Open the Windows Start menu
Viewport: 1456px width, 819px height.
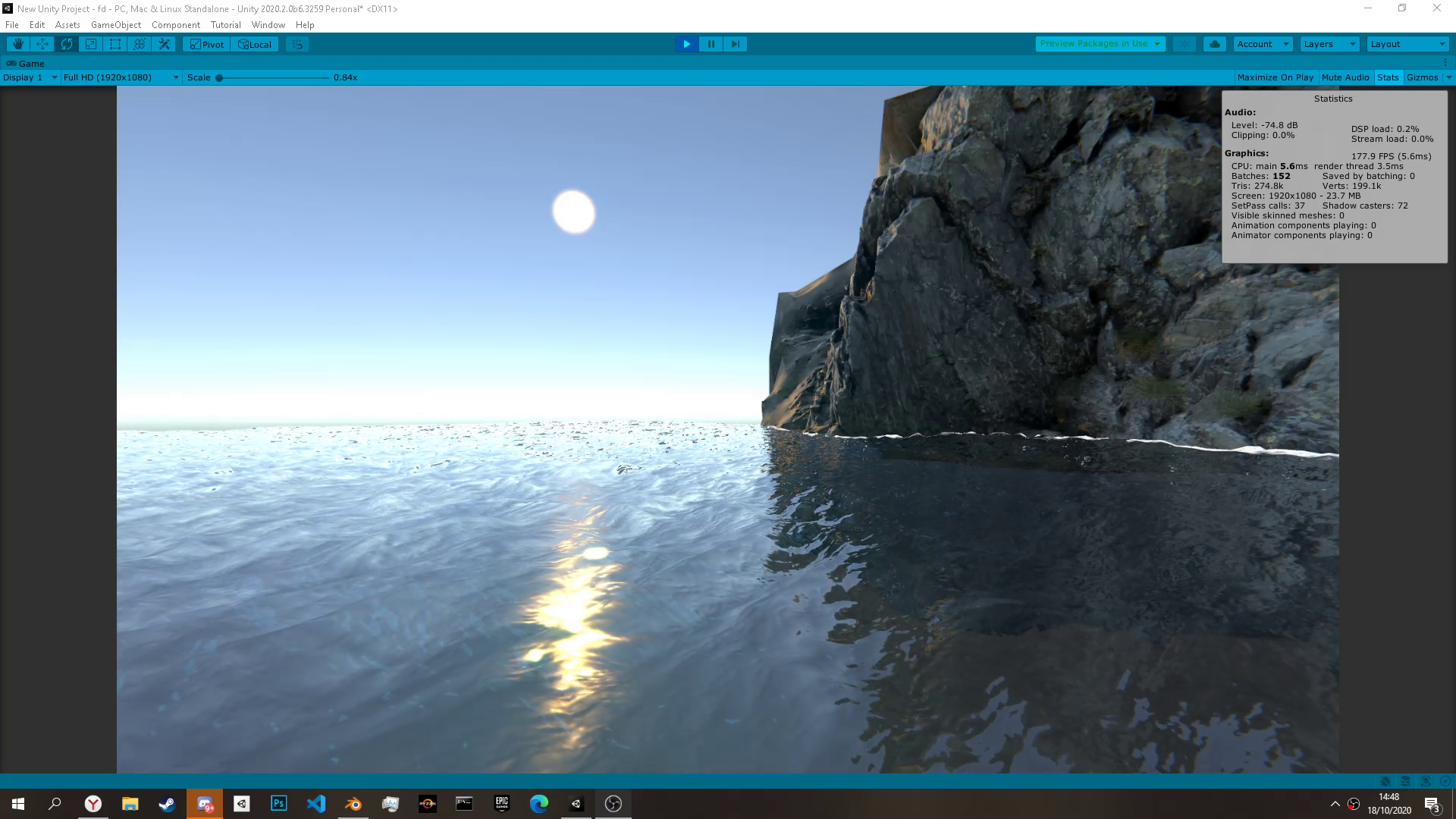[18, 804]
